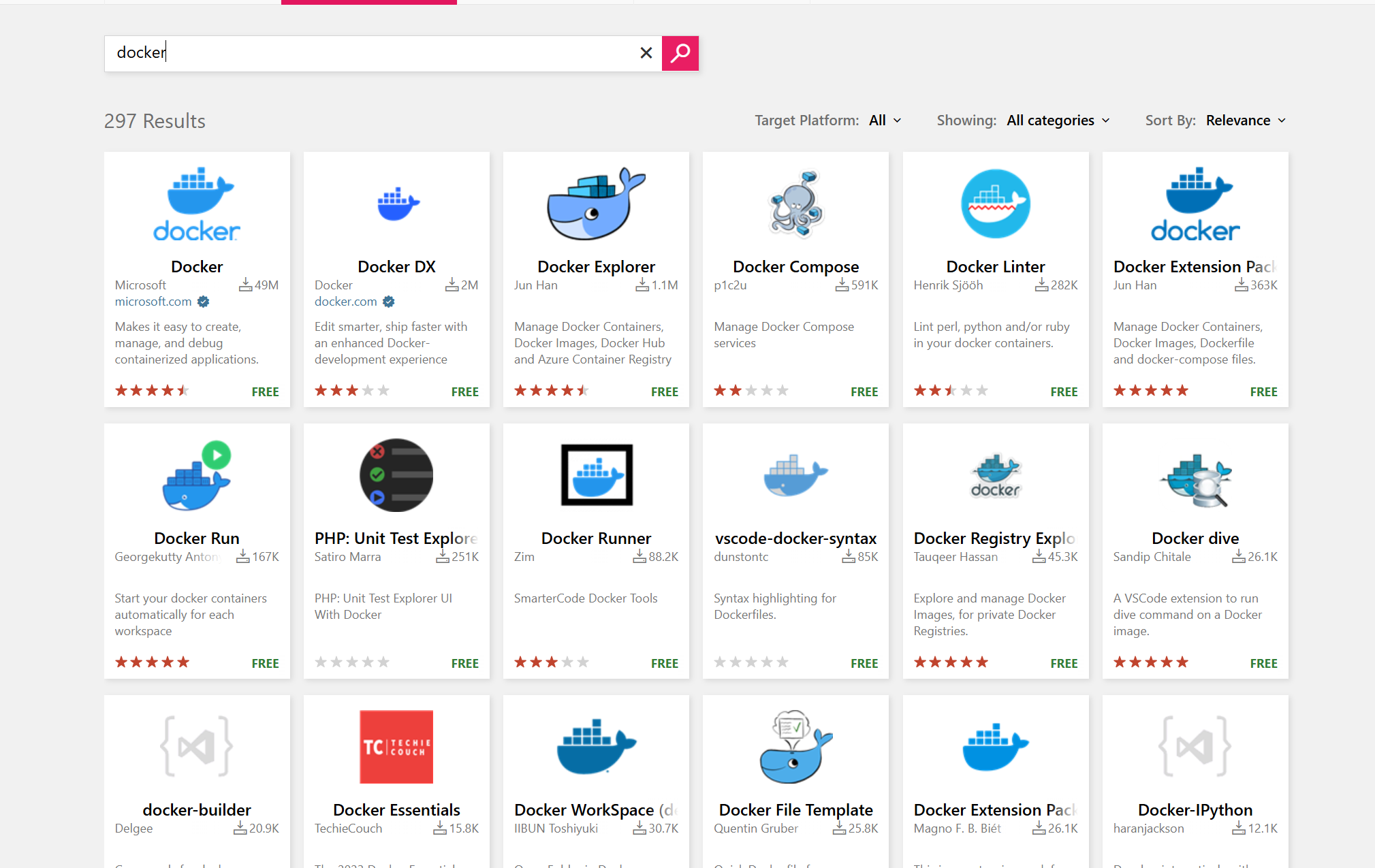Screen dimensions: 1375x868
Task: Click the publisher name 'Sandip Chitale'
Action: 1152,557
